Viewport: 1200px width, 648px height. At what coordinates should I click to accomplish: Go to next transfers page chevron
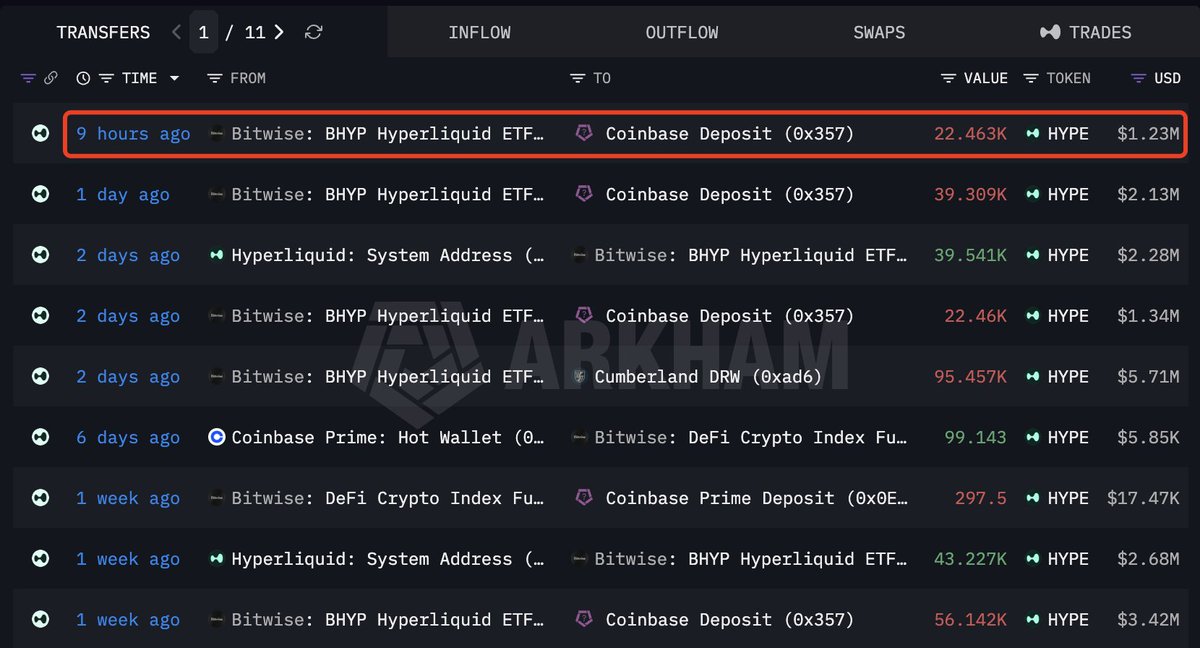(x=279, y=32)
